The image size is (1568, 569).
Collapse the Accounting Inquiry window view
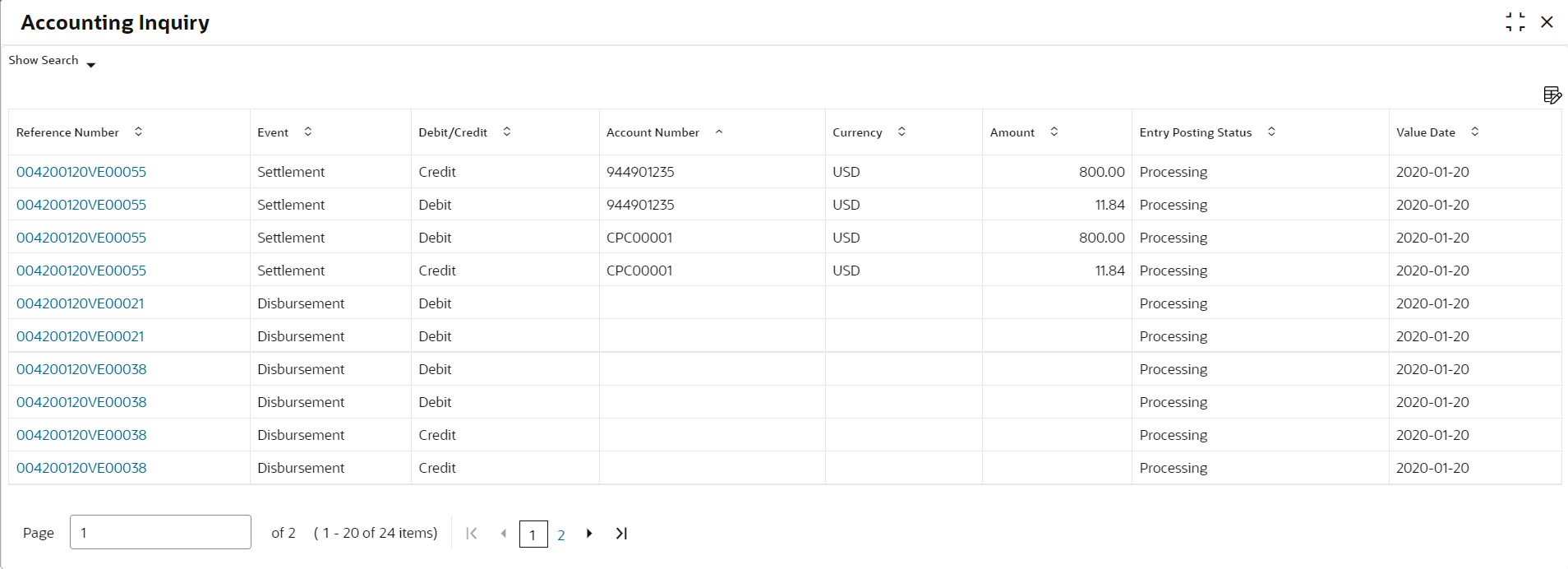tap(1515, 22)
